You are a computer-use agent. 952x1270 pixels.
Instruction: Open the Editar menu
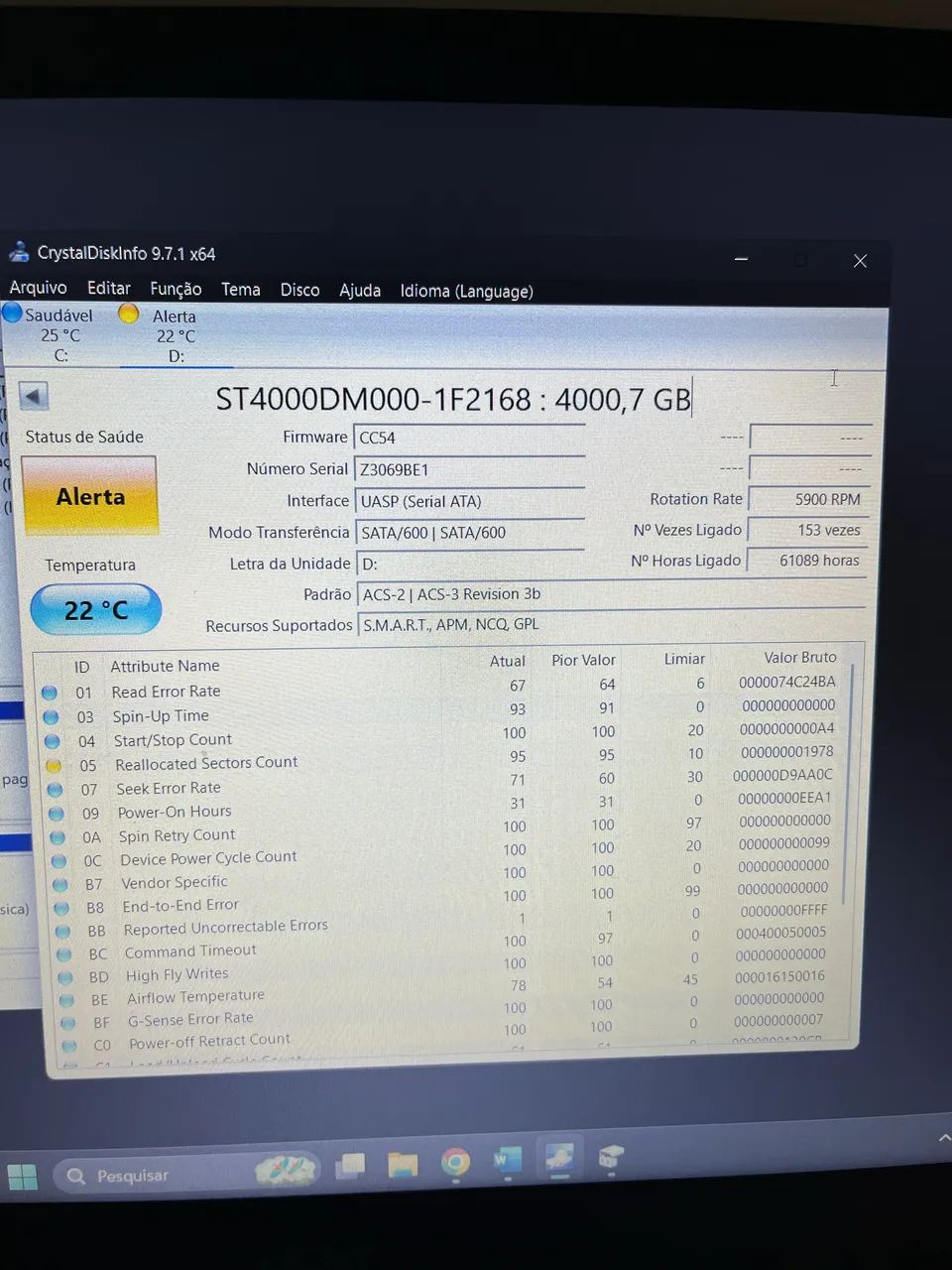(109, 288)
